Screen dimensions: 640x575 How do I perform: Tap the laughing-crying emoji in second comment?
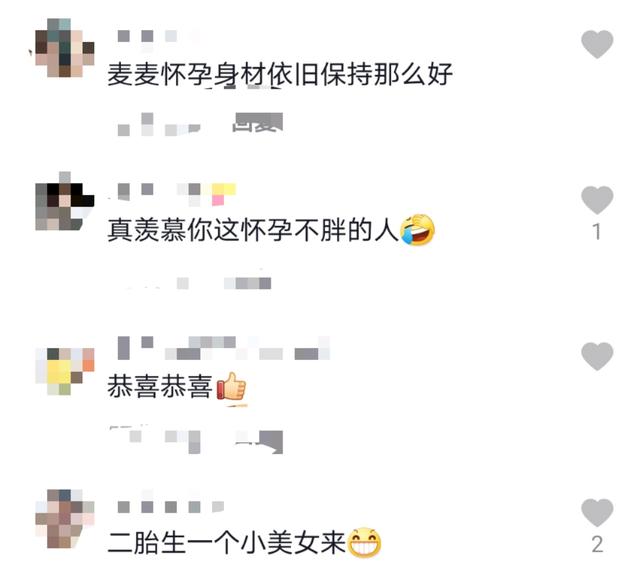coord(417,230)
